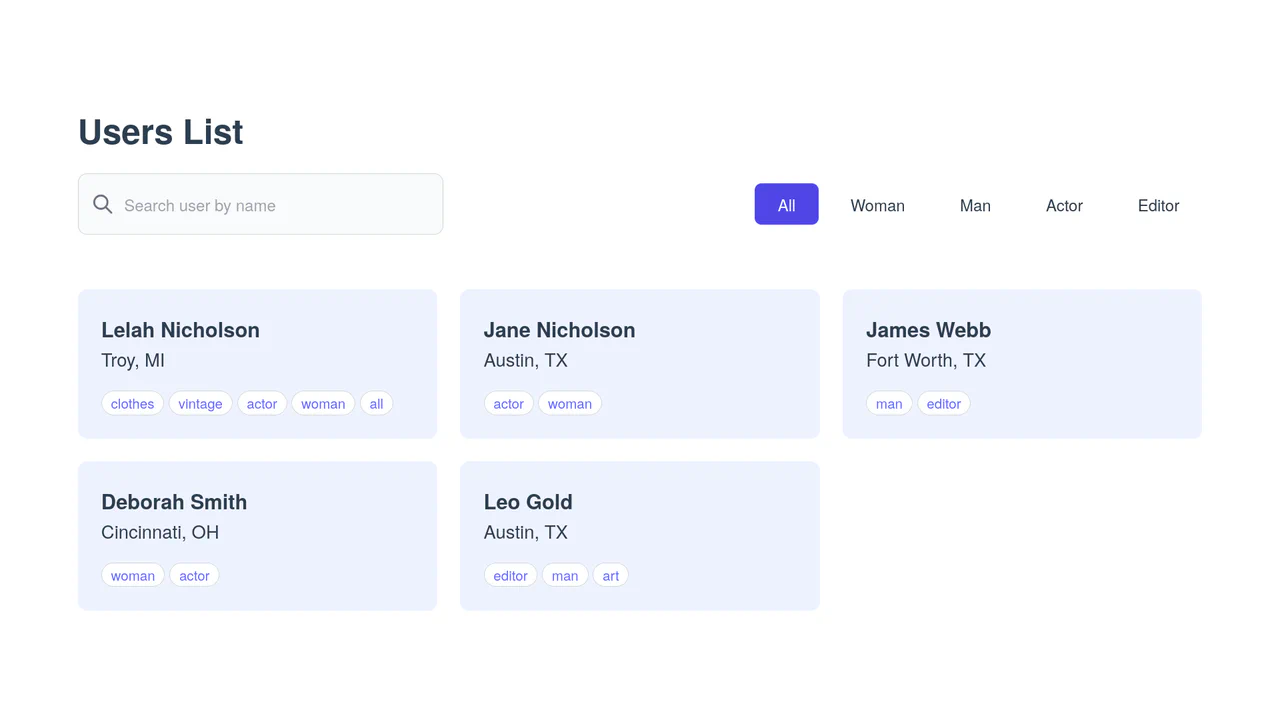
Task: Open Leo Gold's name
Action: 528,502
